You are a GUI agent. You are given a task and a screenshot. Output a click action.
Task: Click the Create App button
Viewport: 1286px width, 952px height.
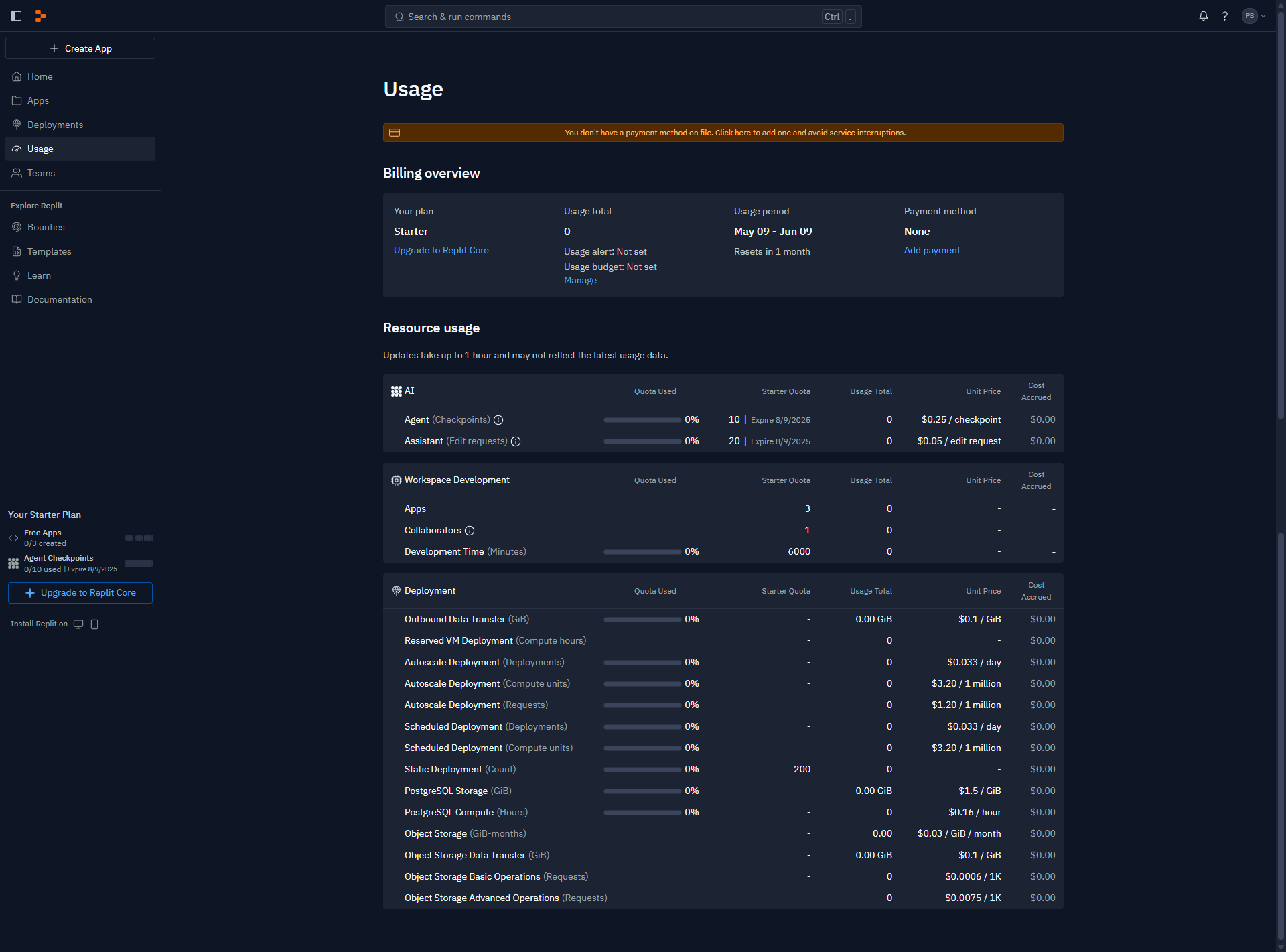tap(80, 48)
